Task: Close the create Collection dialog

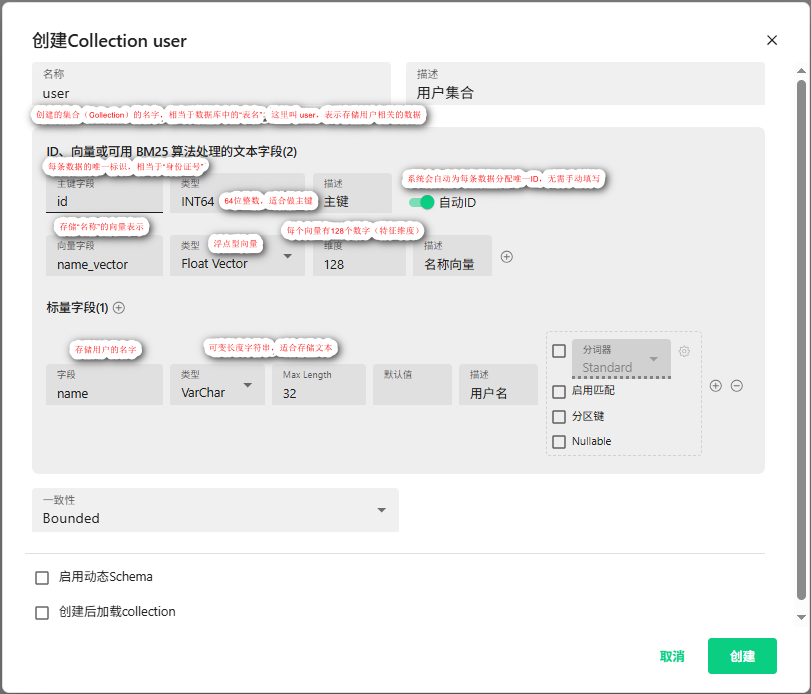Action: pyautogui.click(x=771, y=40)
